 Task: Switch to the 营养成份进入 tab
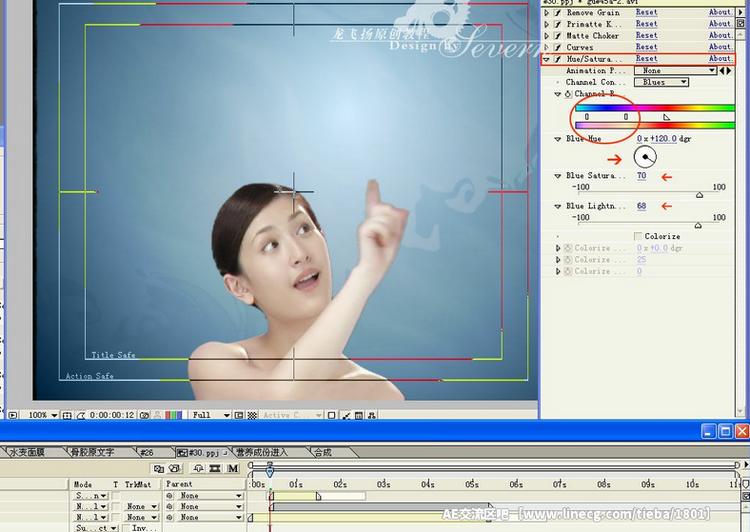(x=263, y=452)
